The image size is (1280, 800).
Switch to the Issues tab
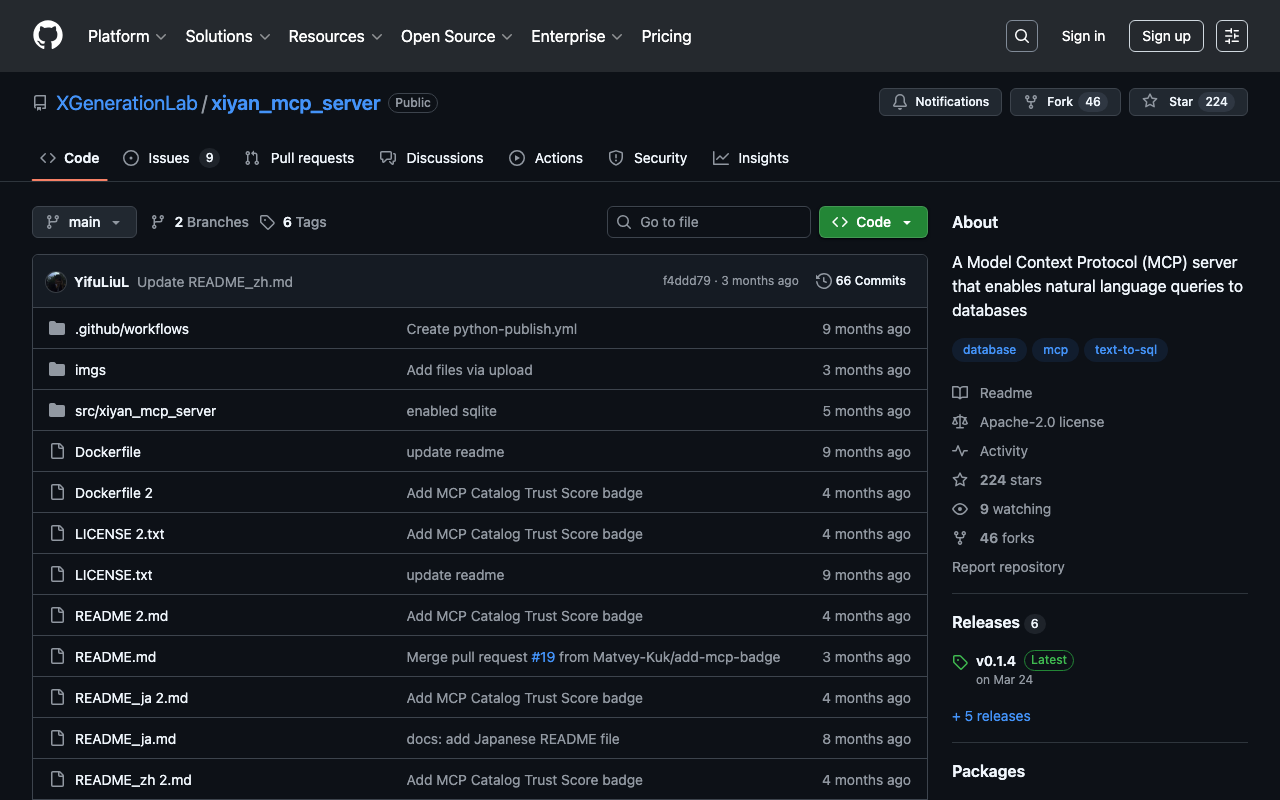click(x=169, y=158)
